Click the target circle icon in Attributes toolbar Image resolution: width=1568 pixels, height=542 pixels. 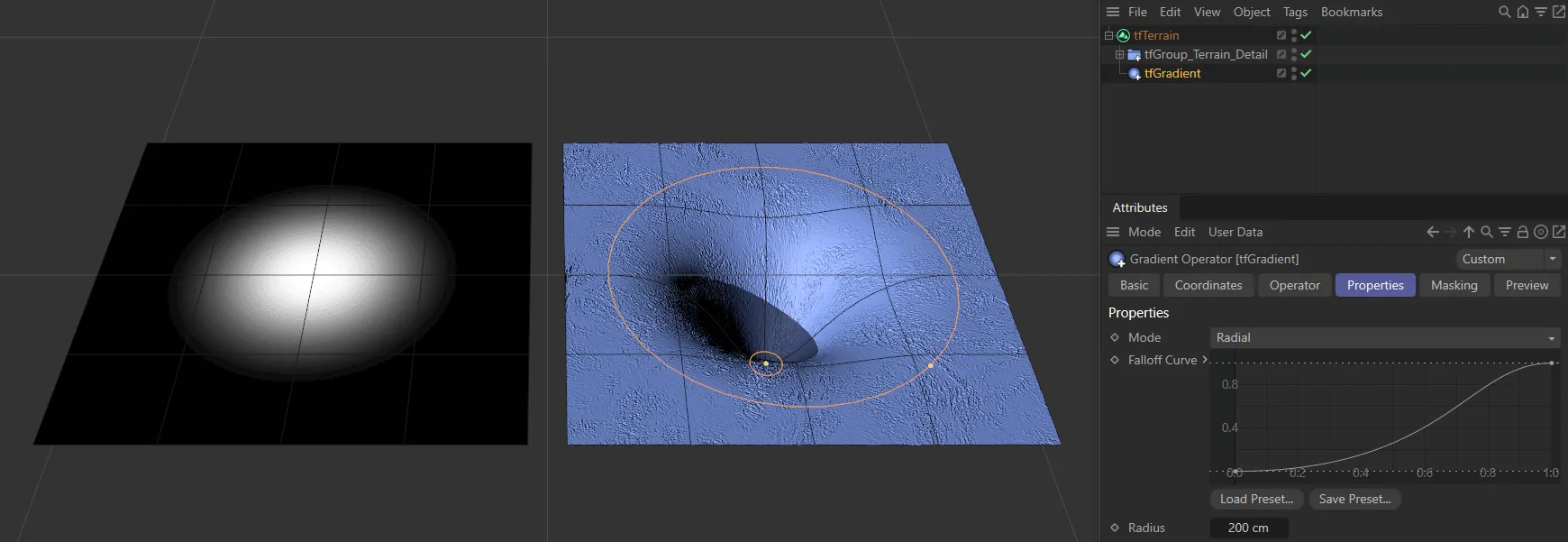tap(1541, 232)
